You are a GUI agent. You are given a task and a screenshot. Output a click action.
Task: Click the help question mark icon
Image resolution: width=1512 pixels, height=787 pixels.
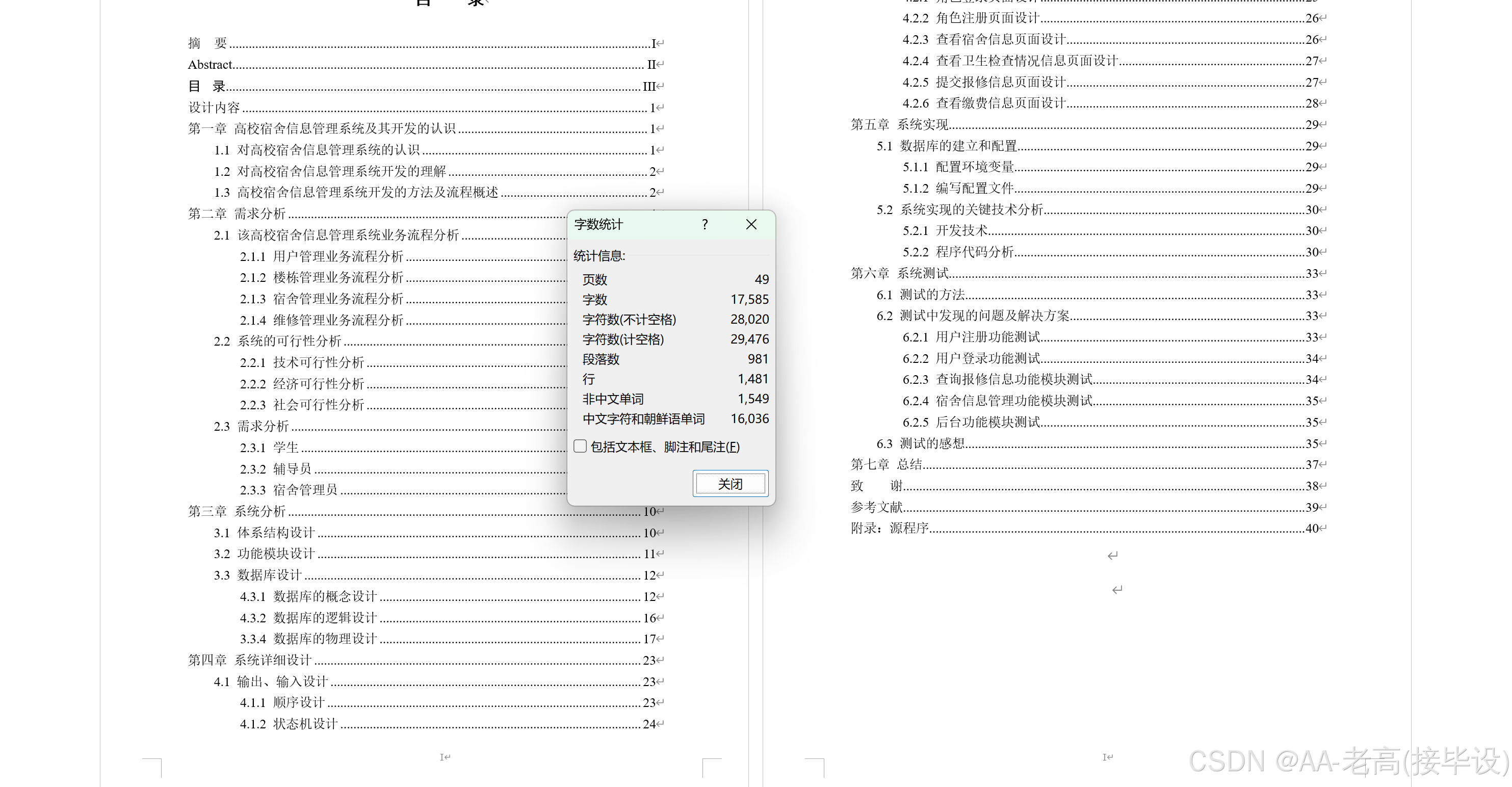(x=705, y=224)
